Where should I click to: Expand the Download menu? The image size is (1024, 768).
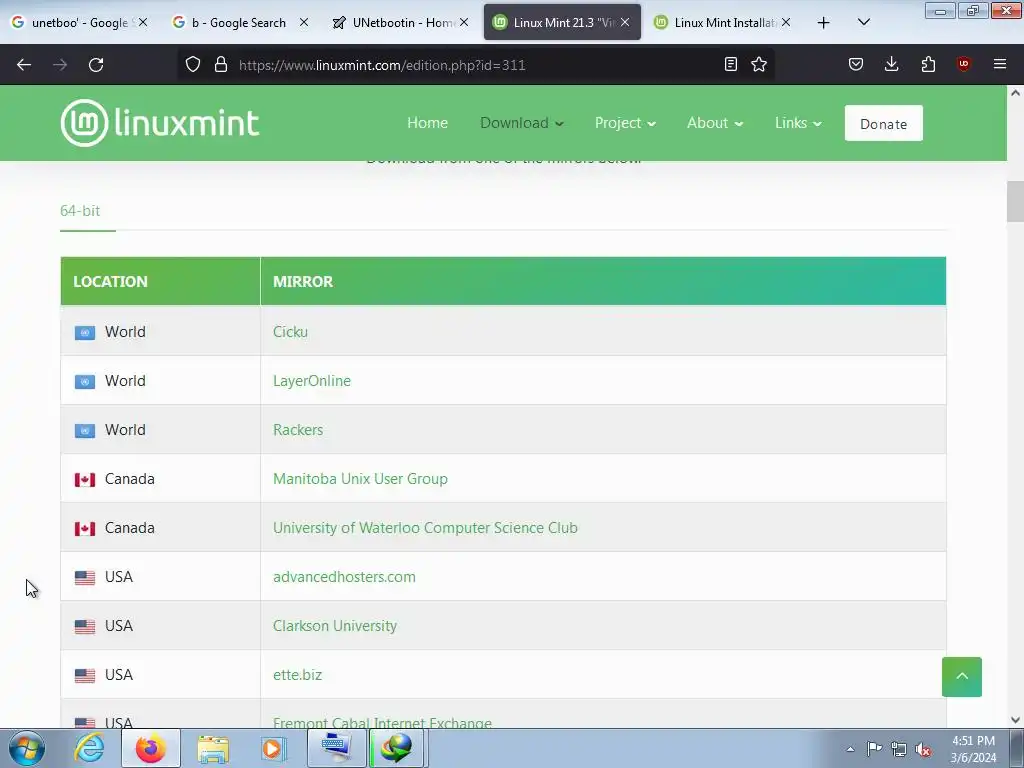point(521,123)
